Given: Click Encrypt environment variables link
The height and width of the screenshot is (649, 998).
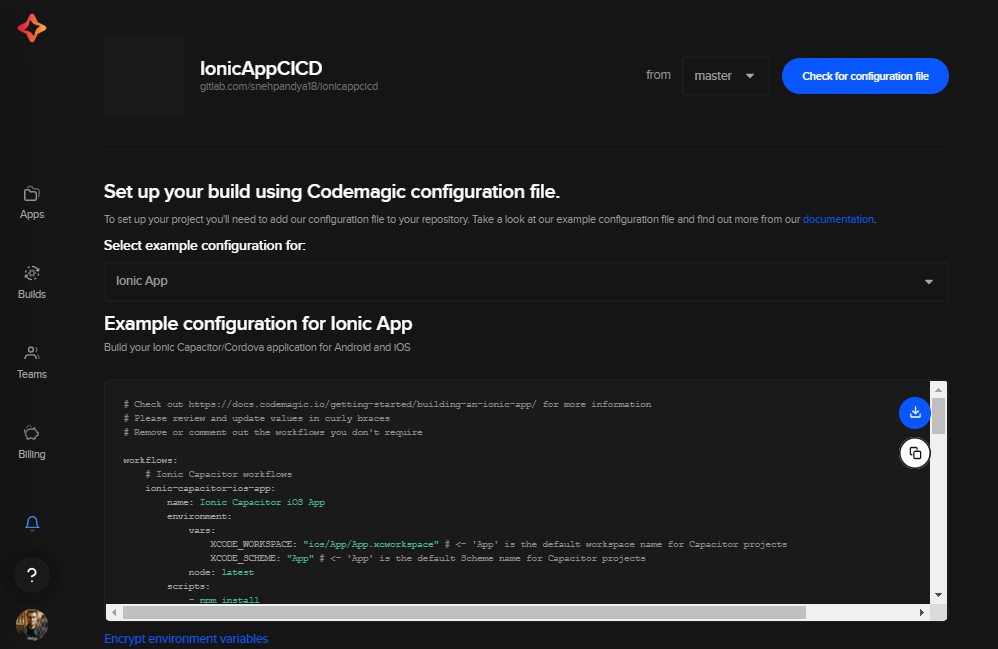Looking at the screenshot, I should pyautogui.click(x=186, y=638).
